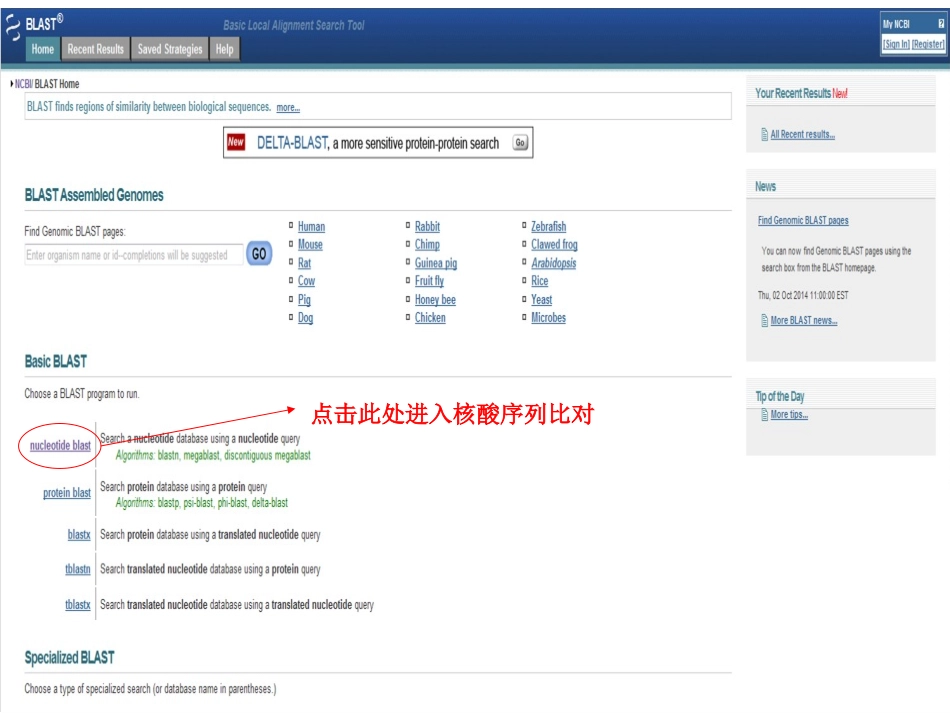Open the All Recent results link
Screen dimensions: 950x713
click(x=803, y=134)
